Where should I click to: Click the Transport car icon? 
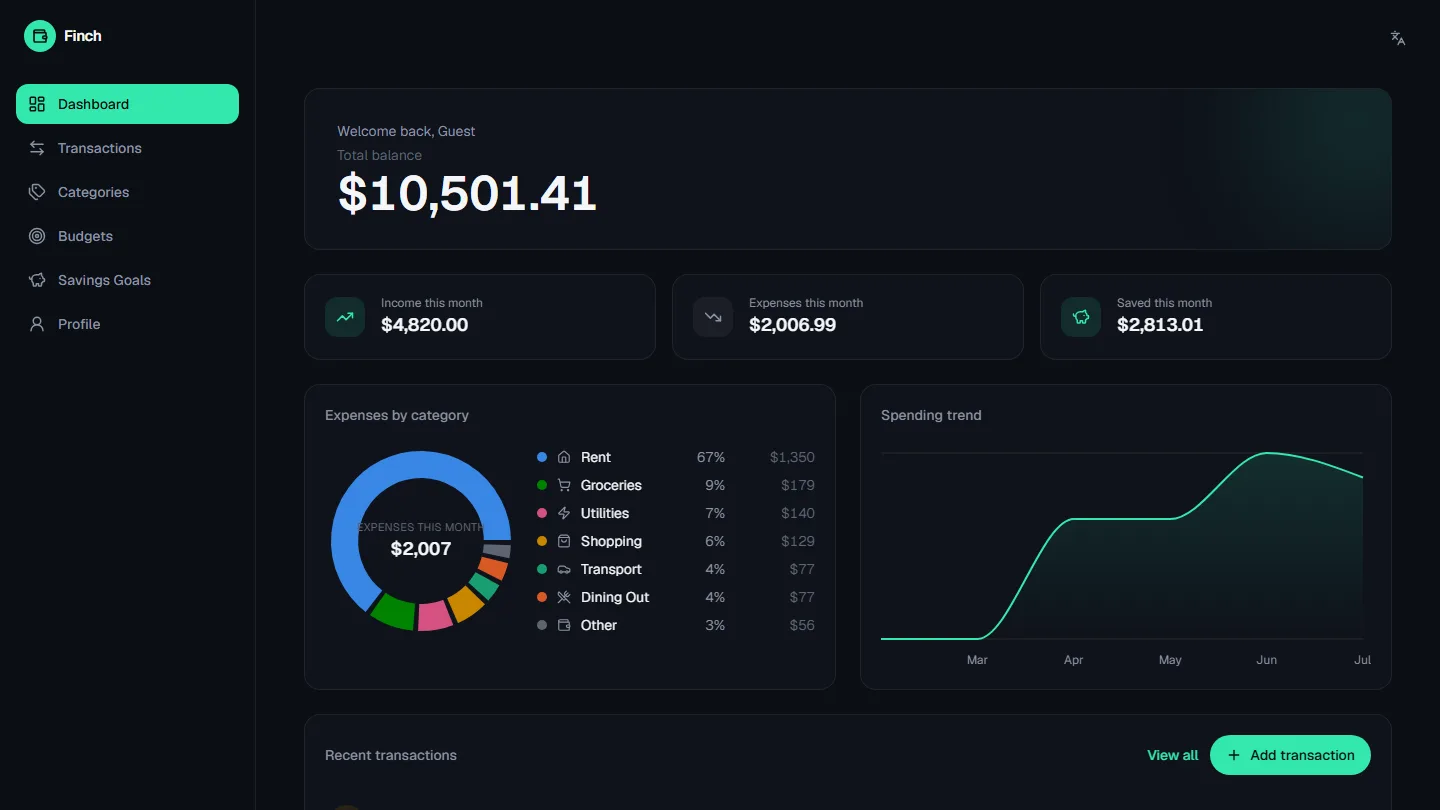pos(564,569)
